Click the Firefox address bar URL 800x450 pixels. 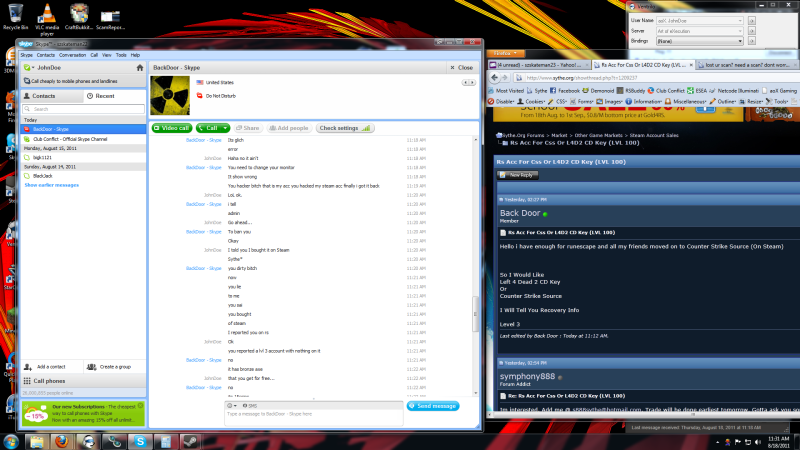[x=582, y=78]
